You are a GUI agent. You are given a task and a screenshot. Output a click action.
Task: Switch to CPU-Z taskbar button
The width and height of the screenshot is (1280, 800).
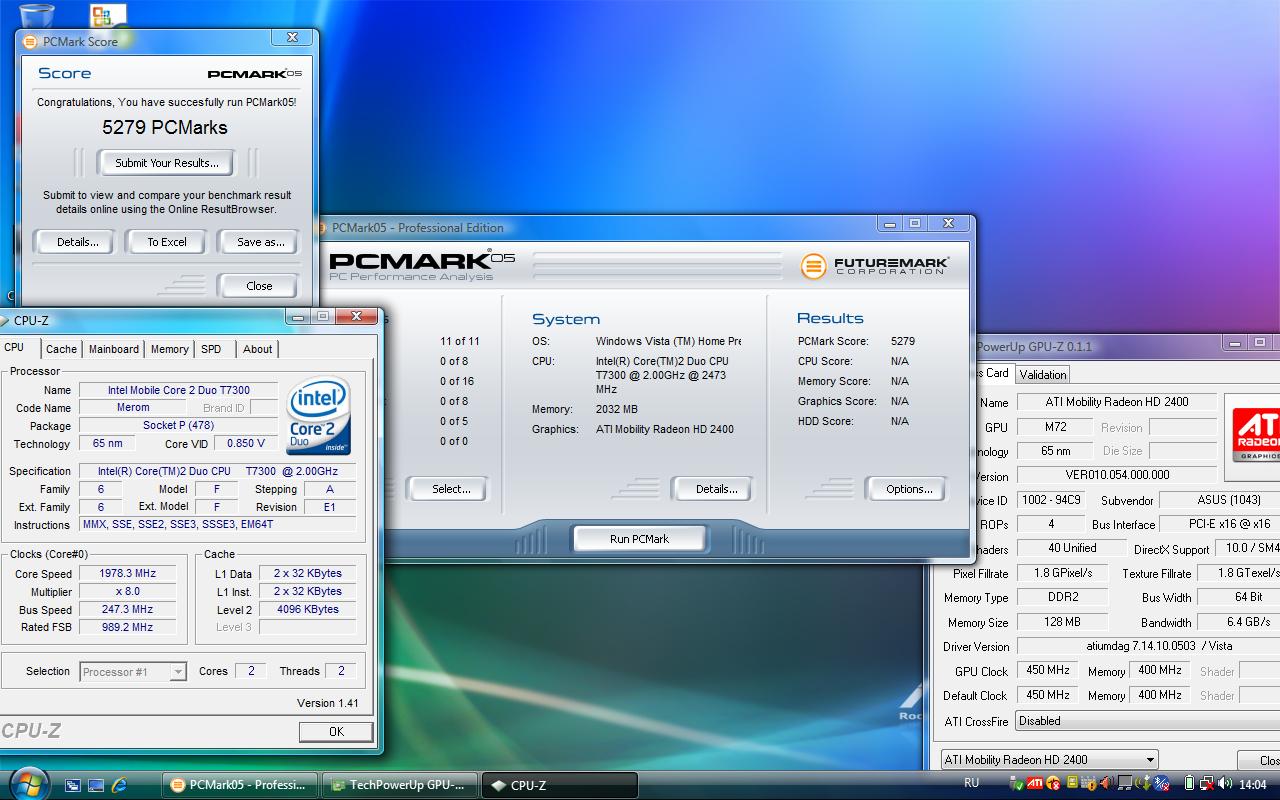tap(560, 785)
